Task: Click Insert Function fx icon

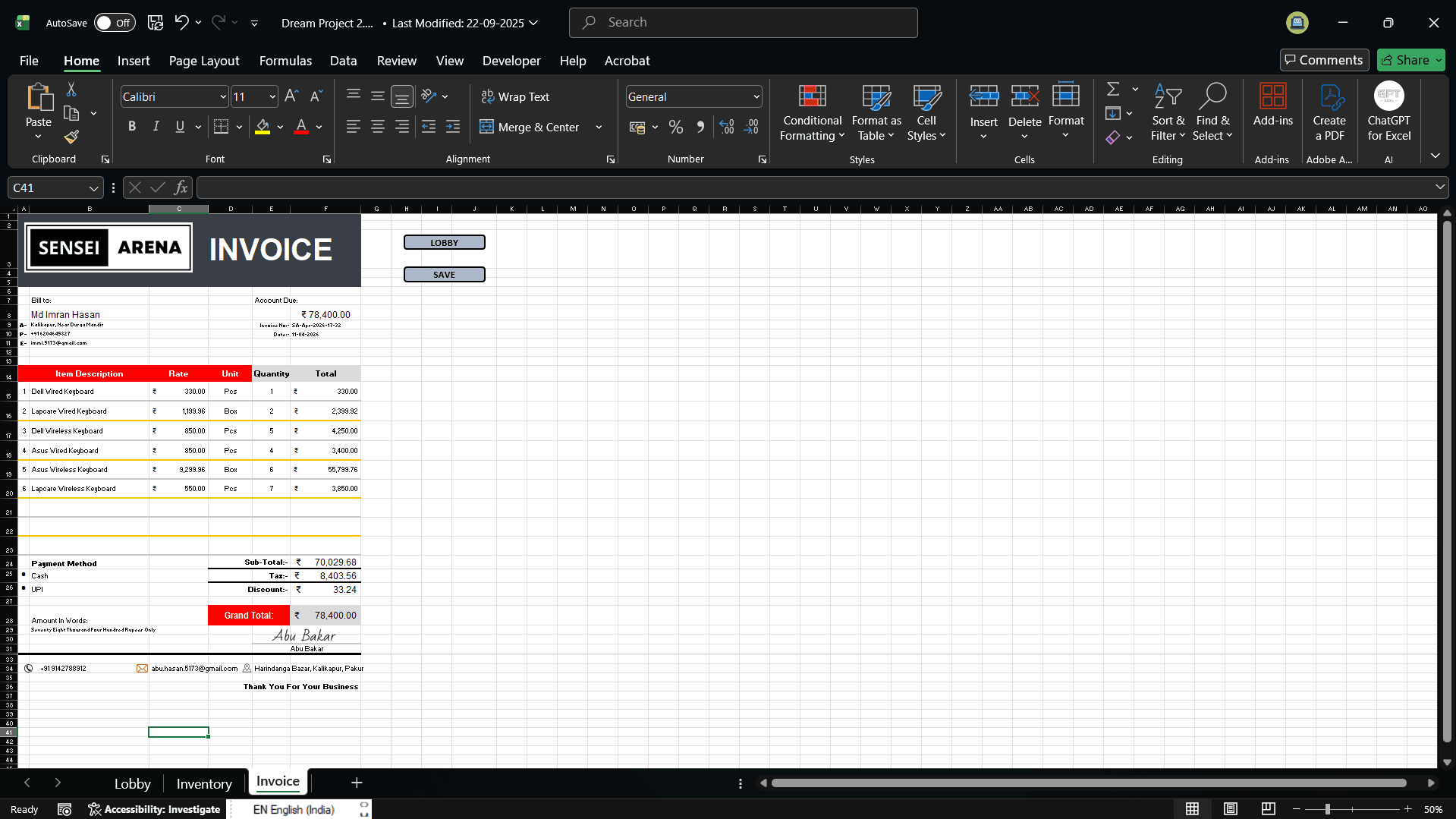Action: [181, 187]
